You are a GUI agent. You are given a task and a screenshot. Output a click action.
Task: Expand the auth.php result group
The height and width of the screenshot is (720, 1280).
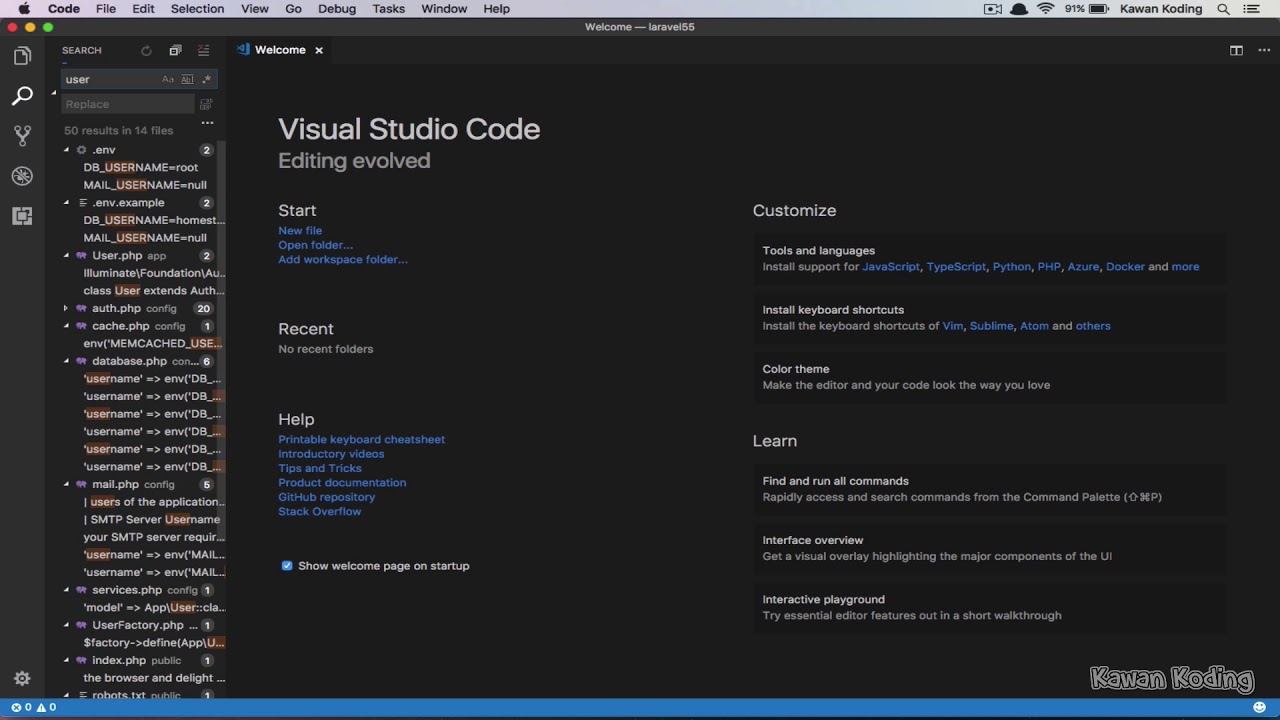coord(67,308)
